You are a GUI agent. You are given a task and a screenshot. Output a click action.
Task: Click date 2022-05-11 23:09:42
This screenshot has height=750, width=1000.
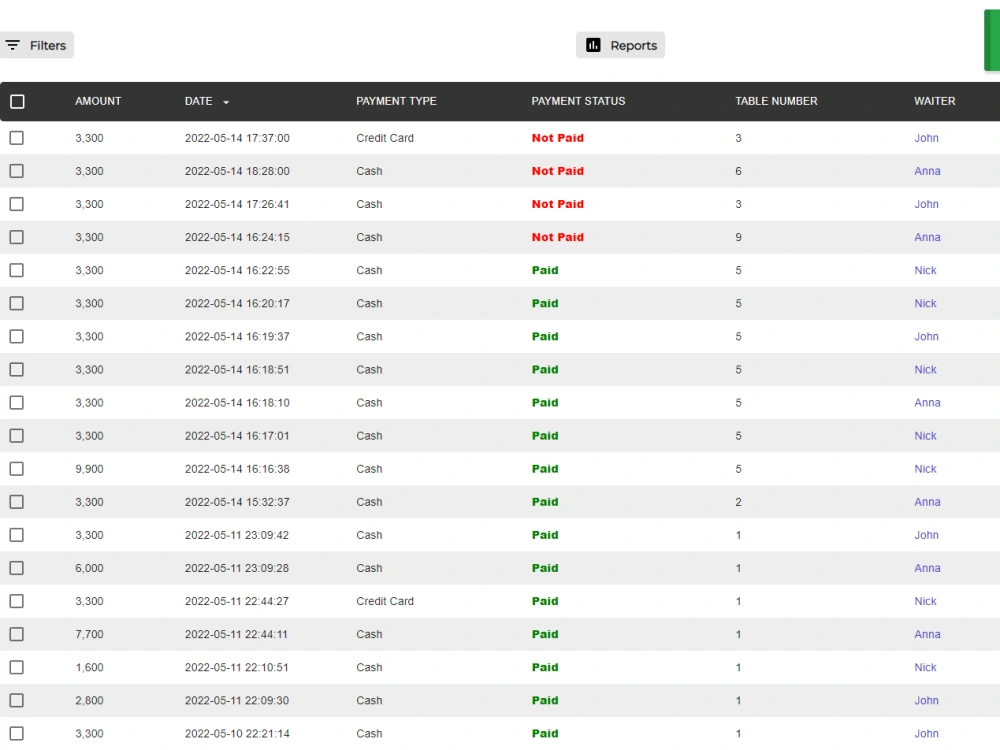tap(237, 535)
